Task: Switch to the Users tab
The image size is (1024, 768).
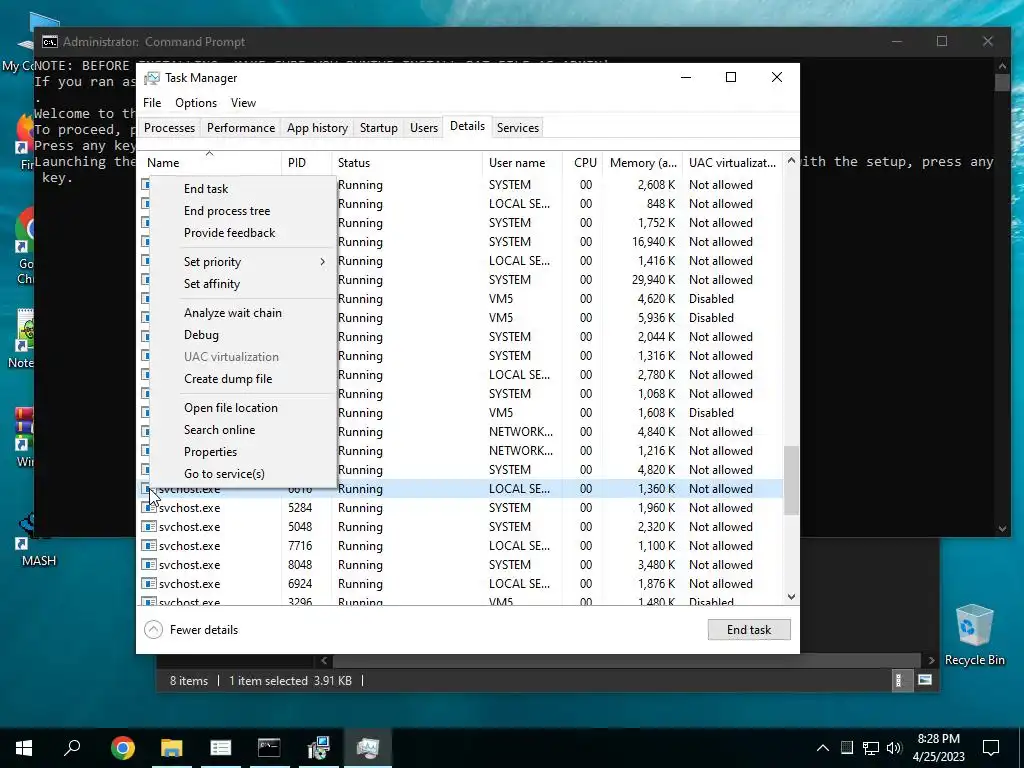Action: pos(424,128)
